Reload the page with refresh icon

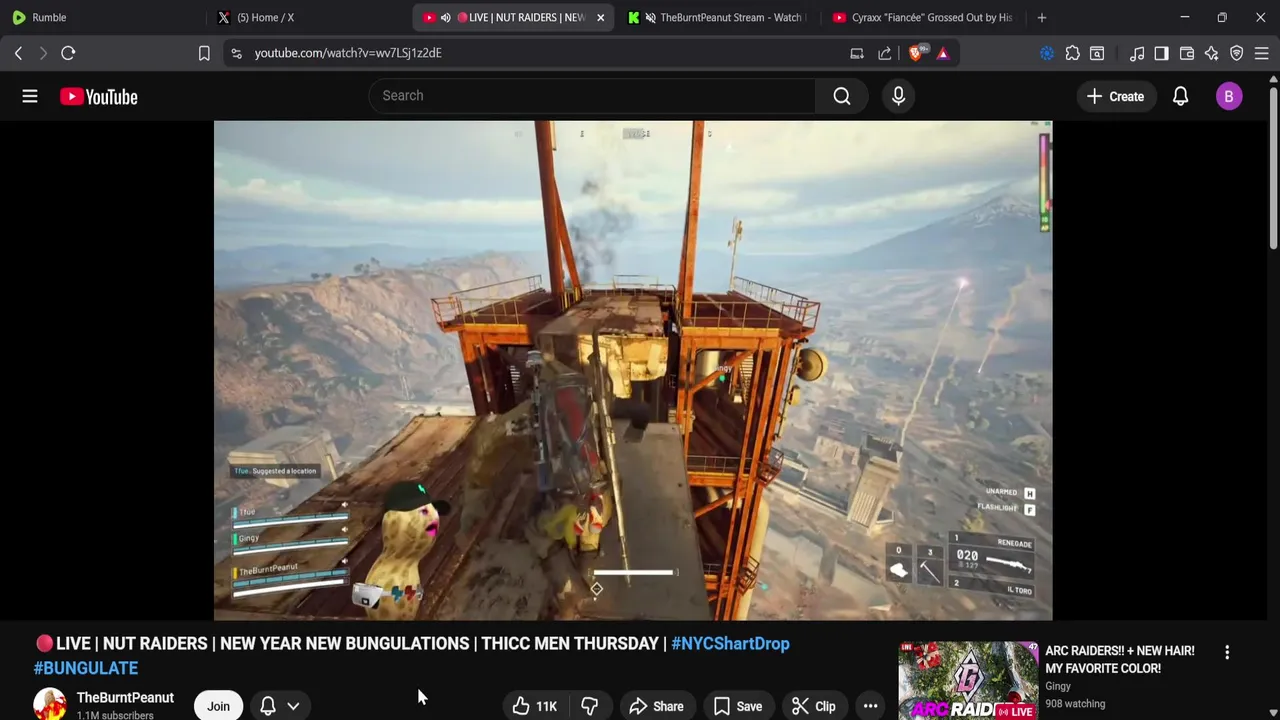(x=68, y=53)
